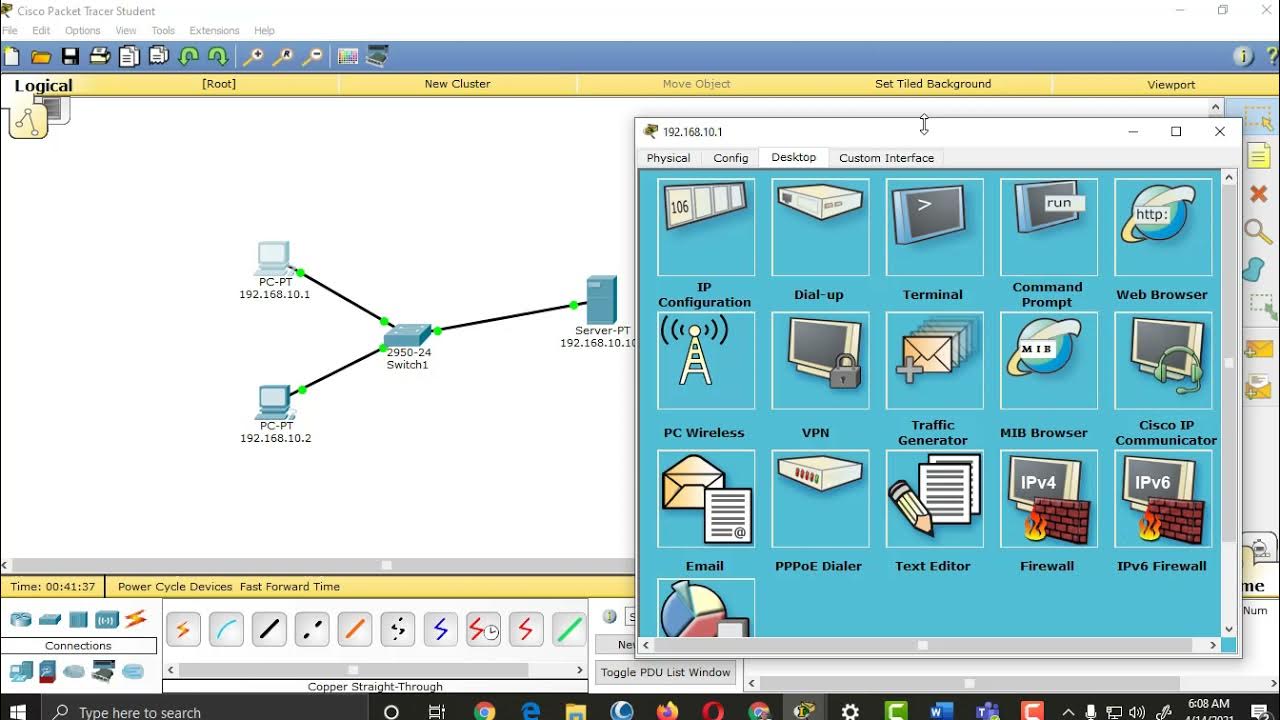Click the New Cluster button
This screenshot has height=720, width=1280.
(457, 84)
